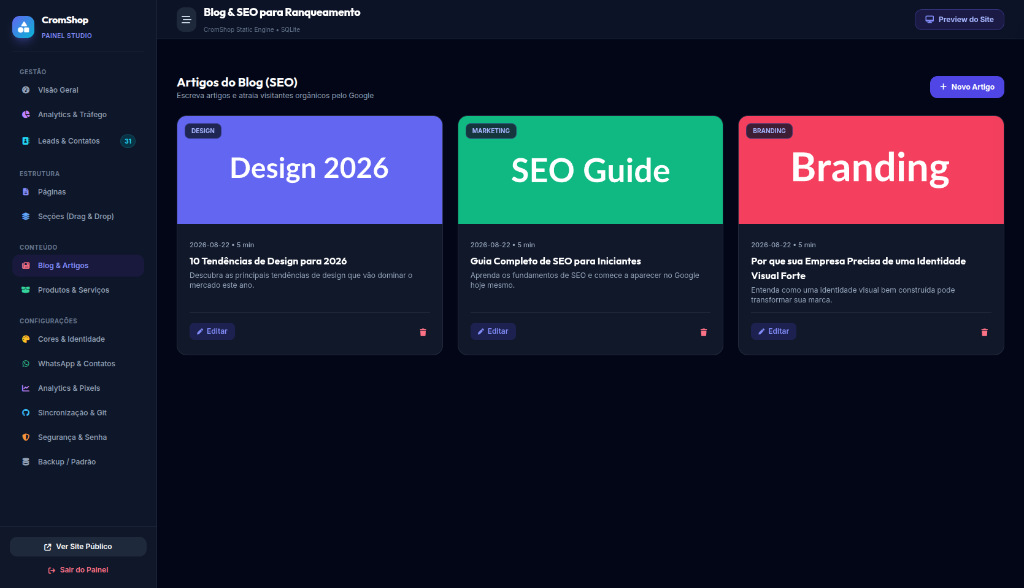
Task: Click the Leads & Contatos address book icon
Action: pos(25,141)
